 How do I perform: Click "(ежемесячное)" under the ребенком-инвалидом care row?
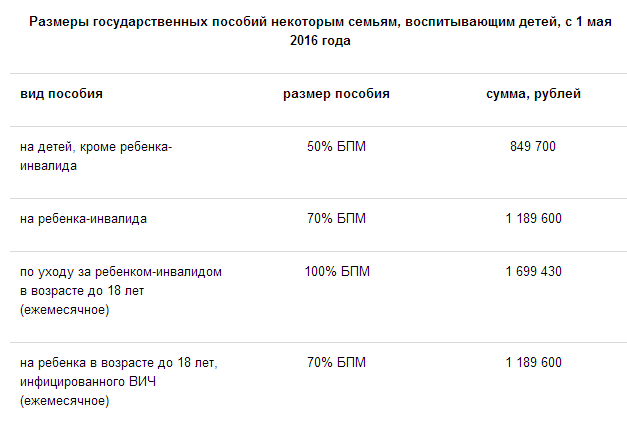pyautogui.click(x=64, y=310)
